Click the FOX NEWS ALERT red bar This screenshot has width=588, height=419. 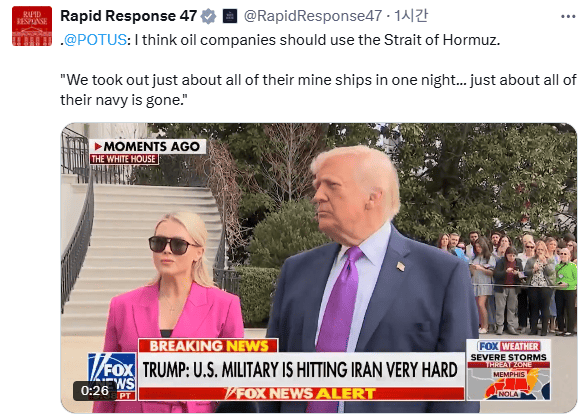(x=301, y=393)
